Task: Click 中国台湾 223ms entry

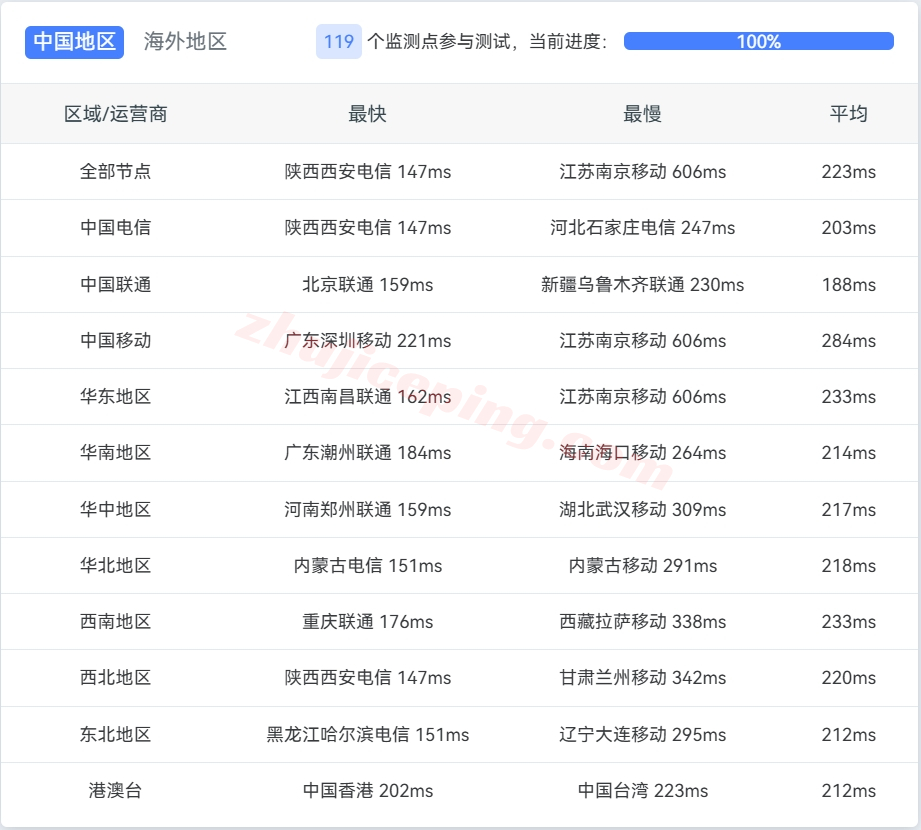Action: pos(642,791)
